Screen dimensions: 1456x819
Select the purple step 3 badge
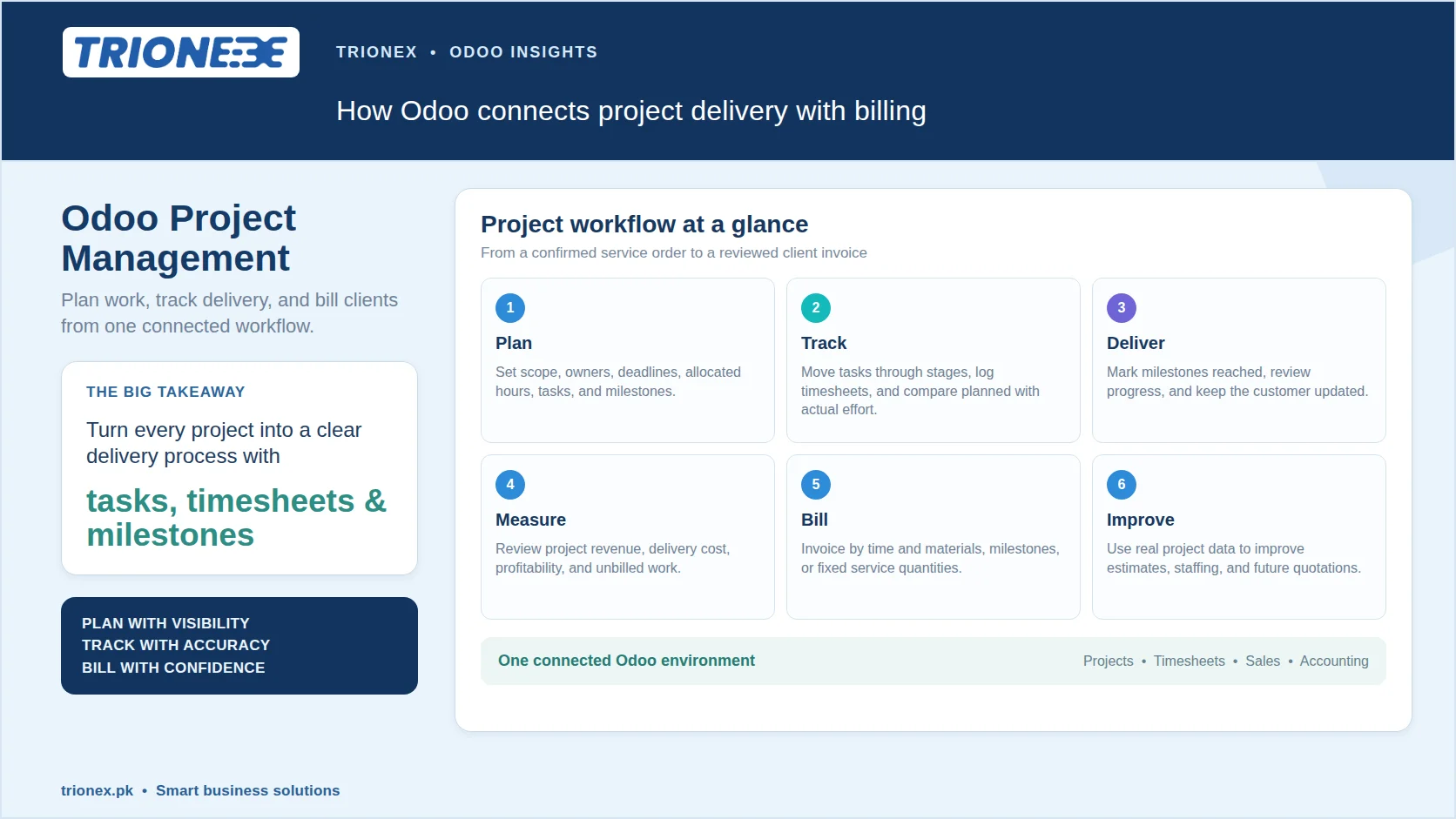pos(1122,308)
